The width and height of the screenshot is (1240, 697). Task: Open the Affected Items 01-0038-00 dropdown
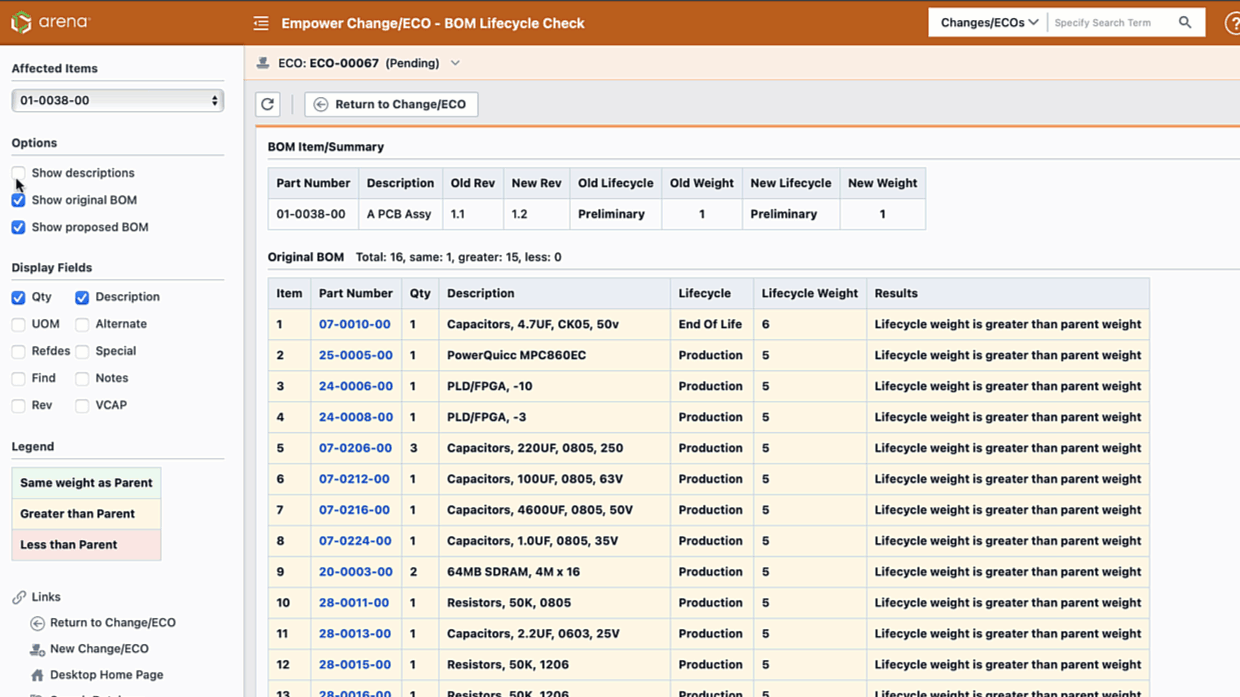(117, 101)
